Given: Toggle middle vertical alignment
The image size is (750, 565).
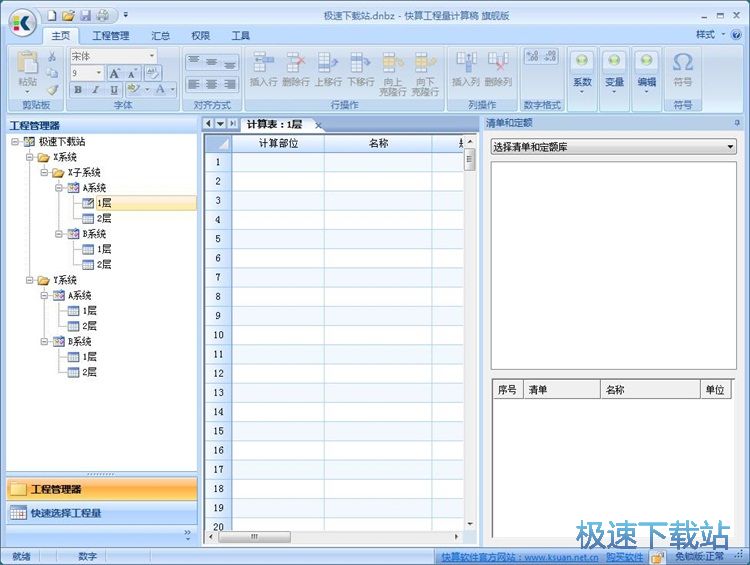Looking at the screenshot, I should point(212,62).
